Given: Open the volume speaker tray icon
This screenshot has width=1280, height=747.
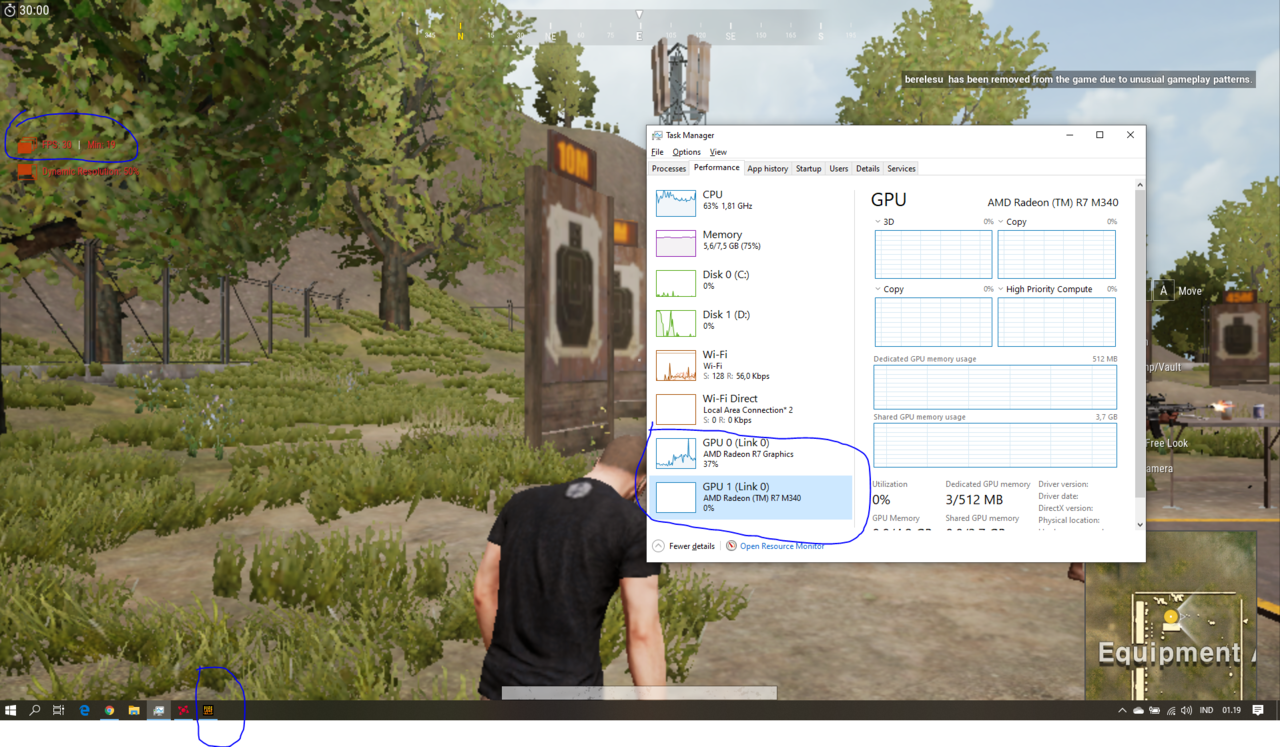Looking at the screenshot, I should (1186, 710).
